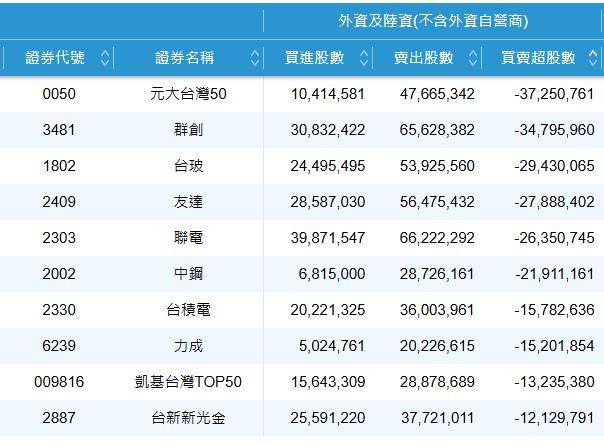Click sell volume 36,003,961
The image size is (604, 445).
[x=437, y=310]
